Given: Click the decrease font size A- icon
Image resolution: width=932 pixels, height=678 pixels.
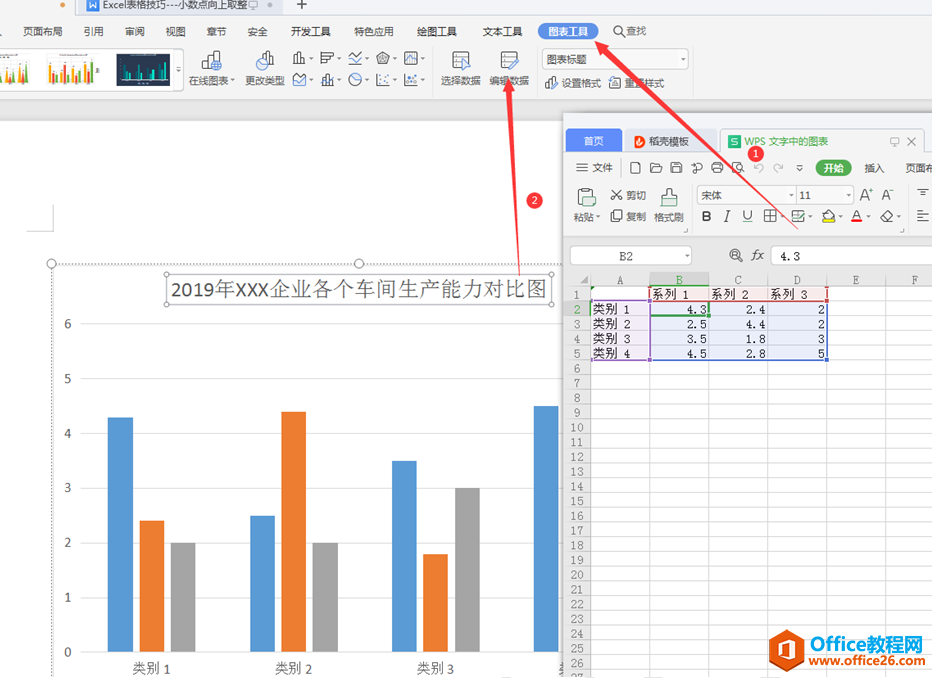Looking at the screenshot, I should coord(887,195).
